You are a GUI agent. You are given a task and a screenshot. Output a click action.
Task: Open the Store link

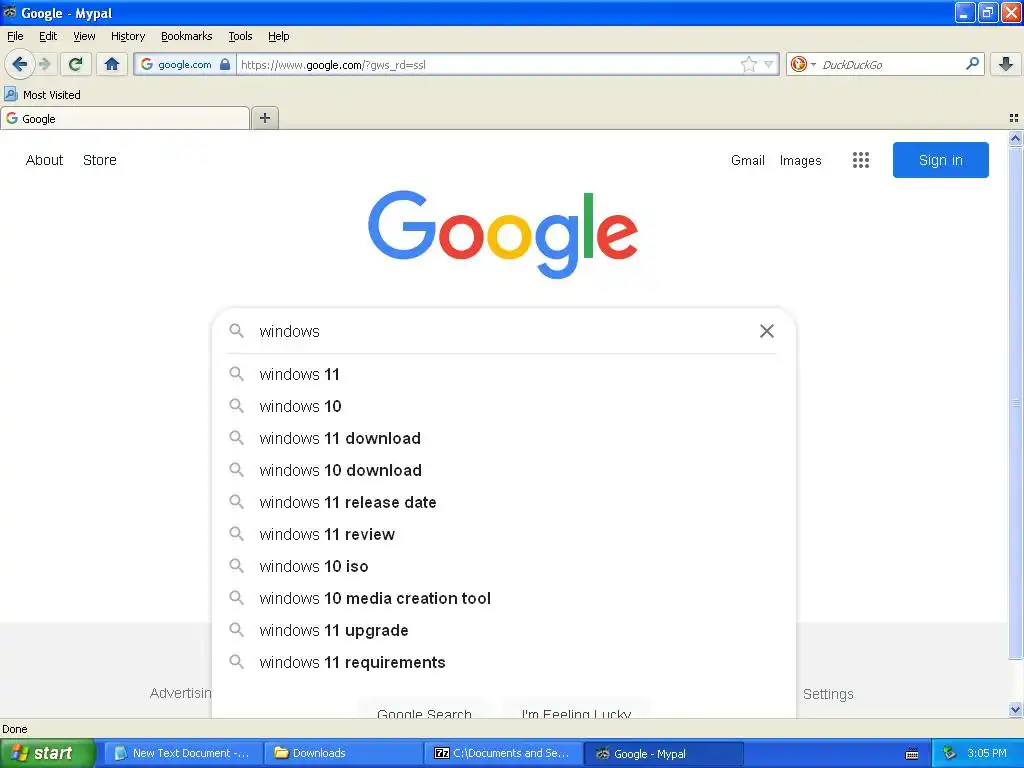100,160
